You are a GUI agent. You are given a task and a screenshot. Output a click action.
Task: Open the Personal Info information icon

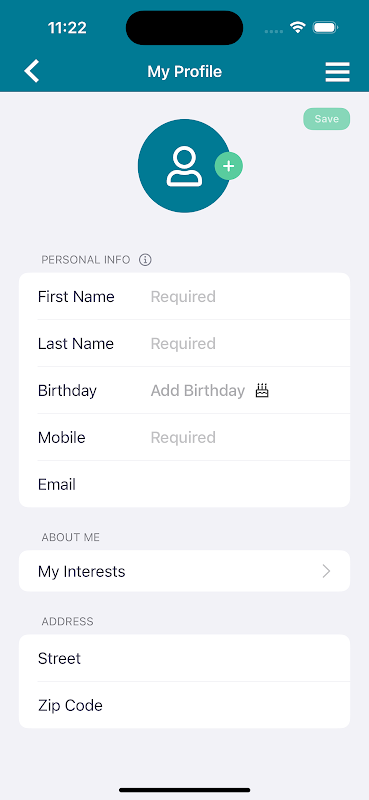(145, 260)
